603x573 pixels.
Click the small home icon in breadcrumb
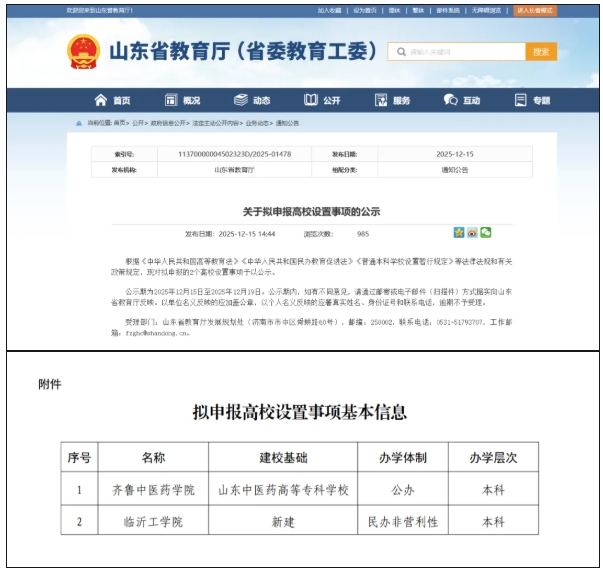tap(79, 123)
